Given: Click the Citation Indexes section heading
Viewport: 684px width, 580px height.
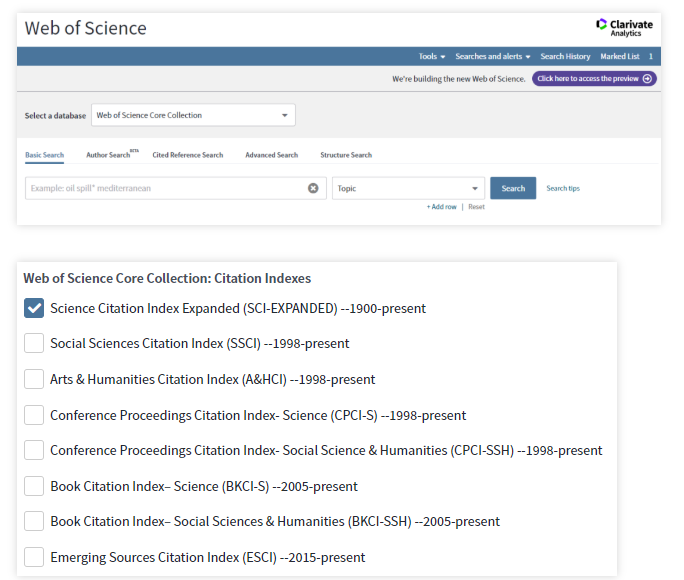Looking at the screenshot, I should (x=167, y=278).
